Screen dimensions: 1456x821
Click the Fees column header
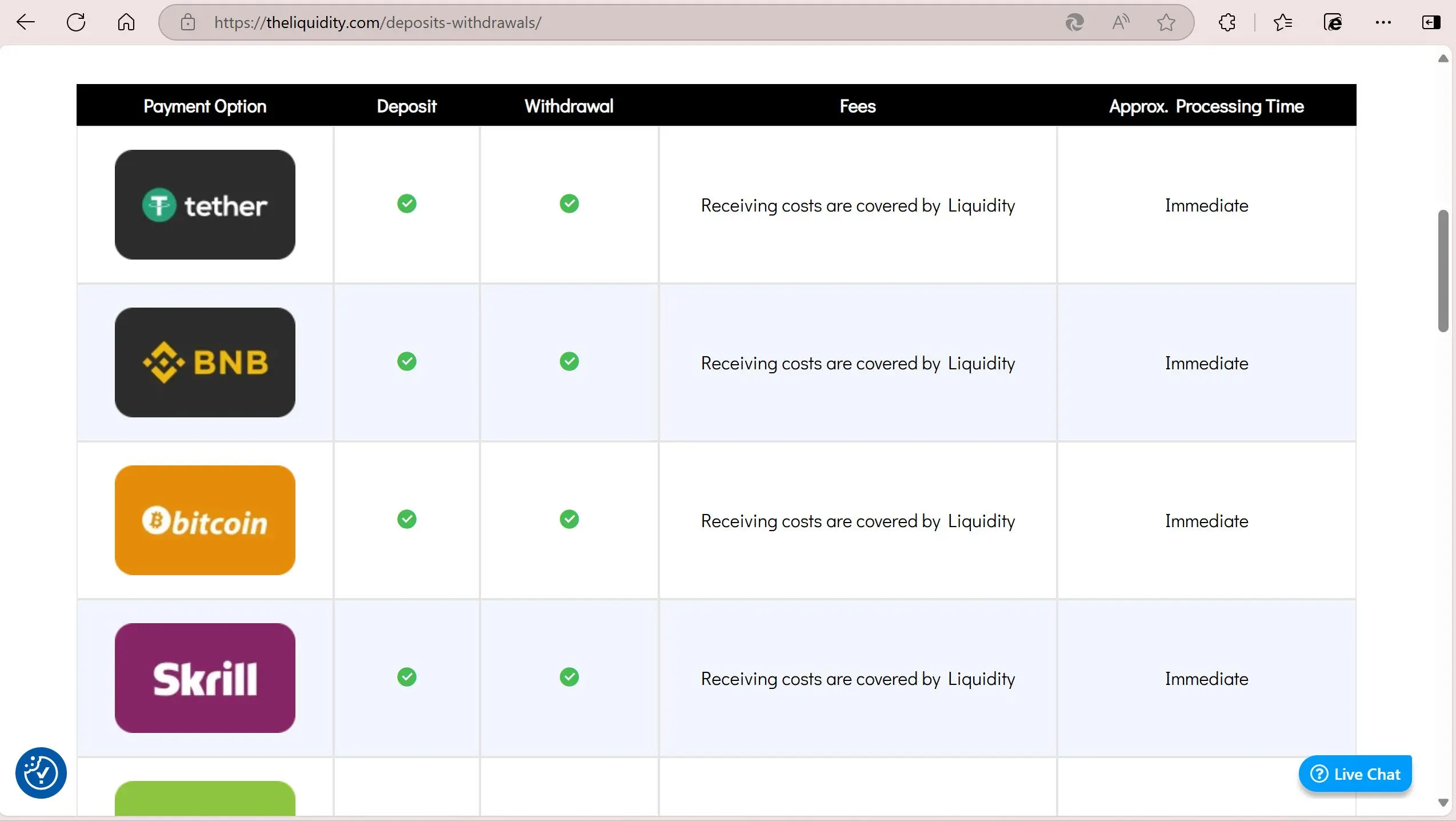tap(858, 106)
